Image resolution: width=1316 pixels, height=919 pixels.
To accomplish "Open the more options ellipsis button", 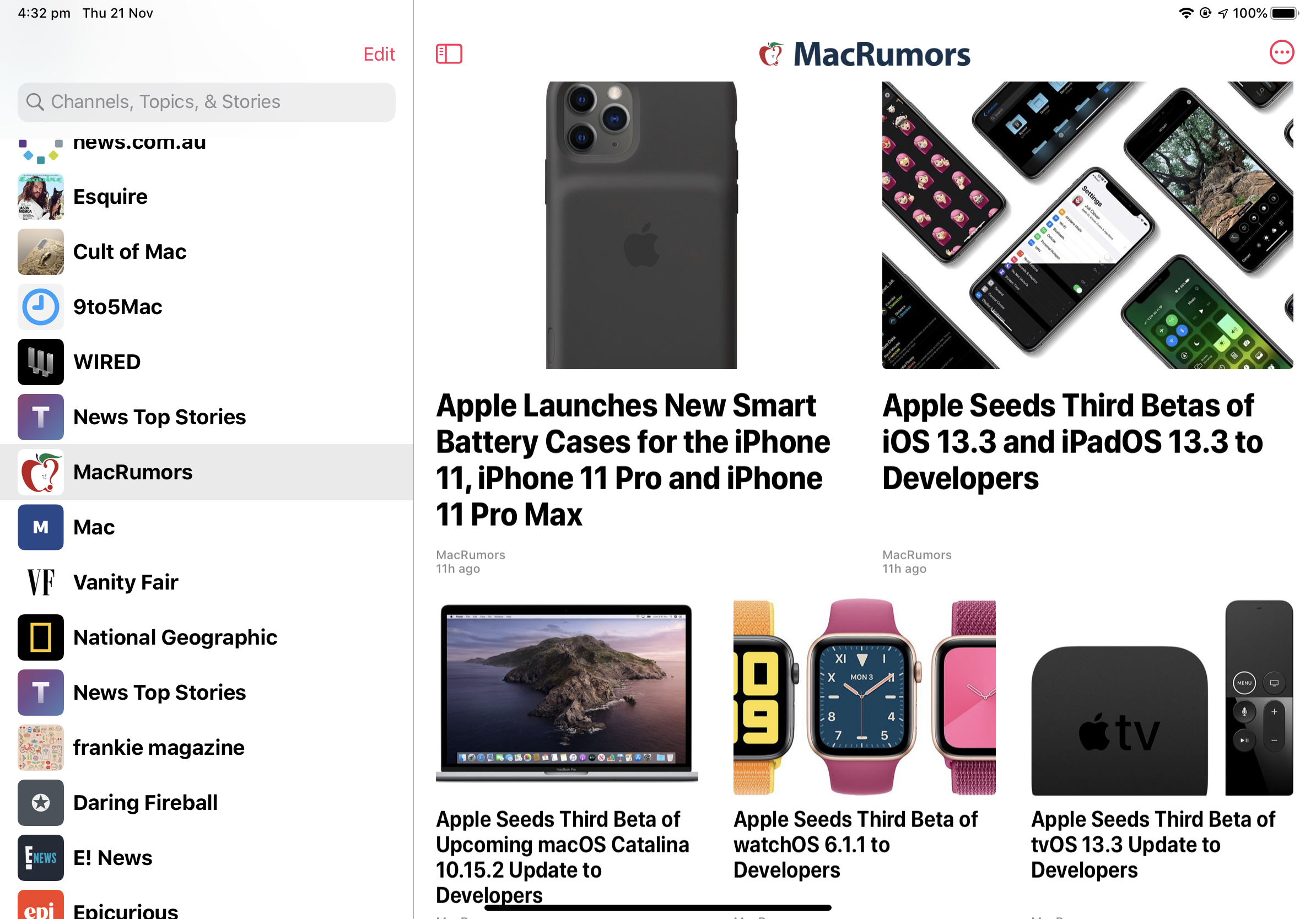I will (1281, 53).
